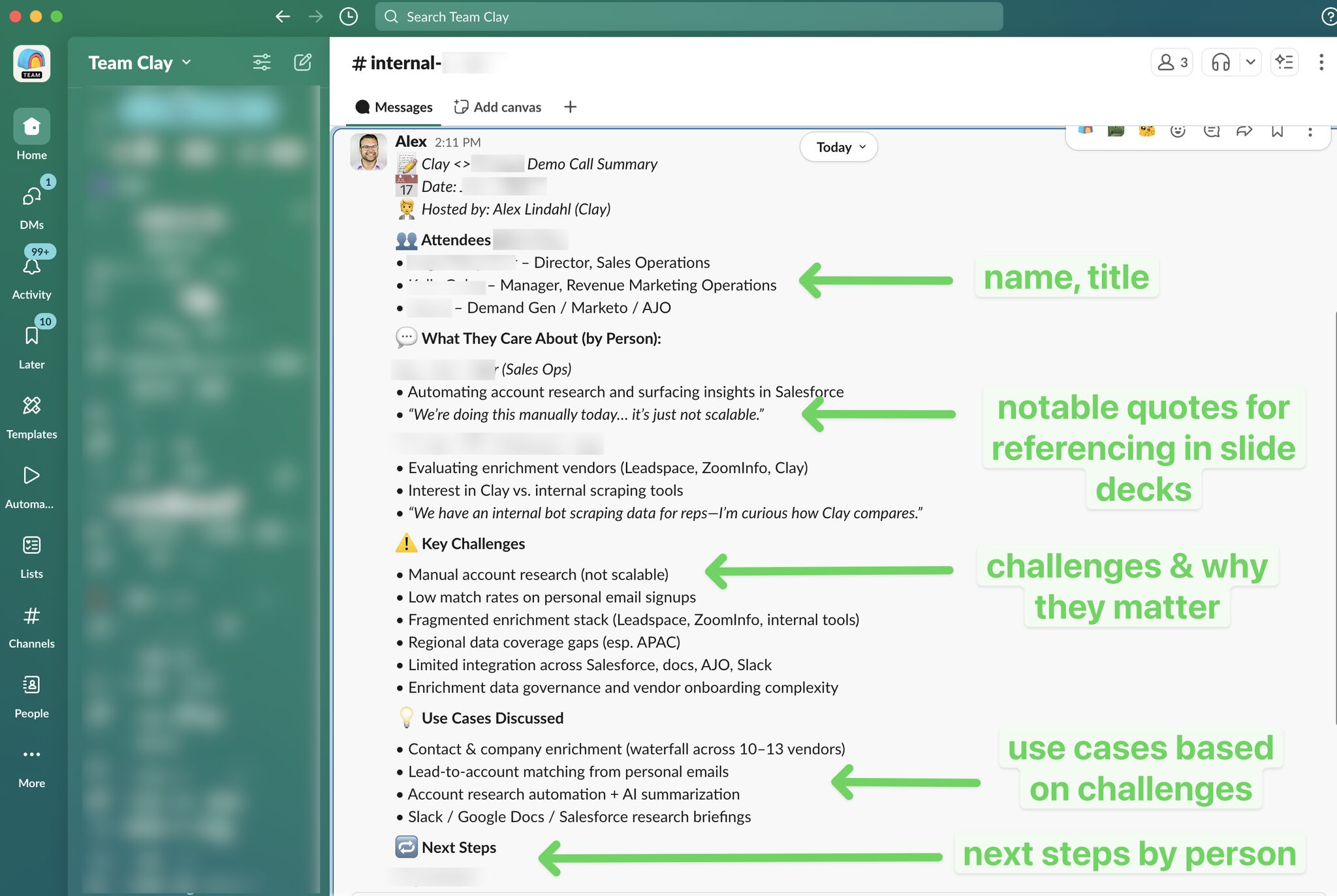
Task: Open channel more options menu
Action: (1321, 63)
